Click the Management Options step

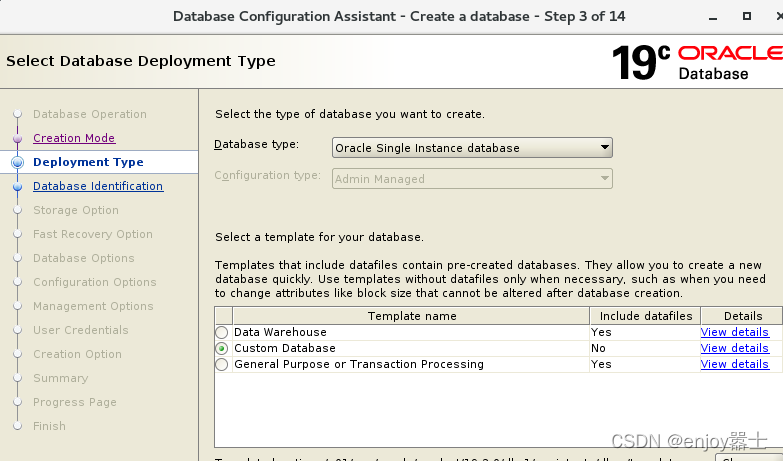(93, 306)
